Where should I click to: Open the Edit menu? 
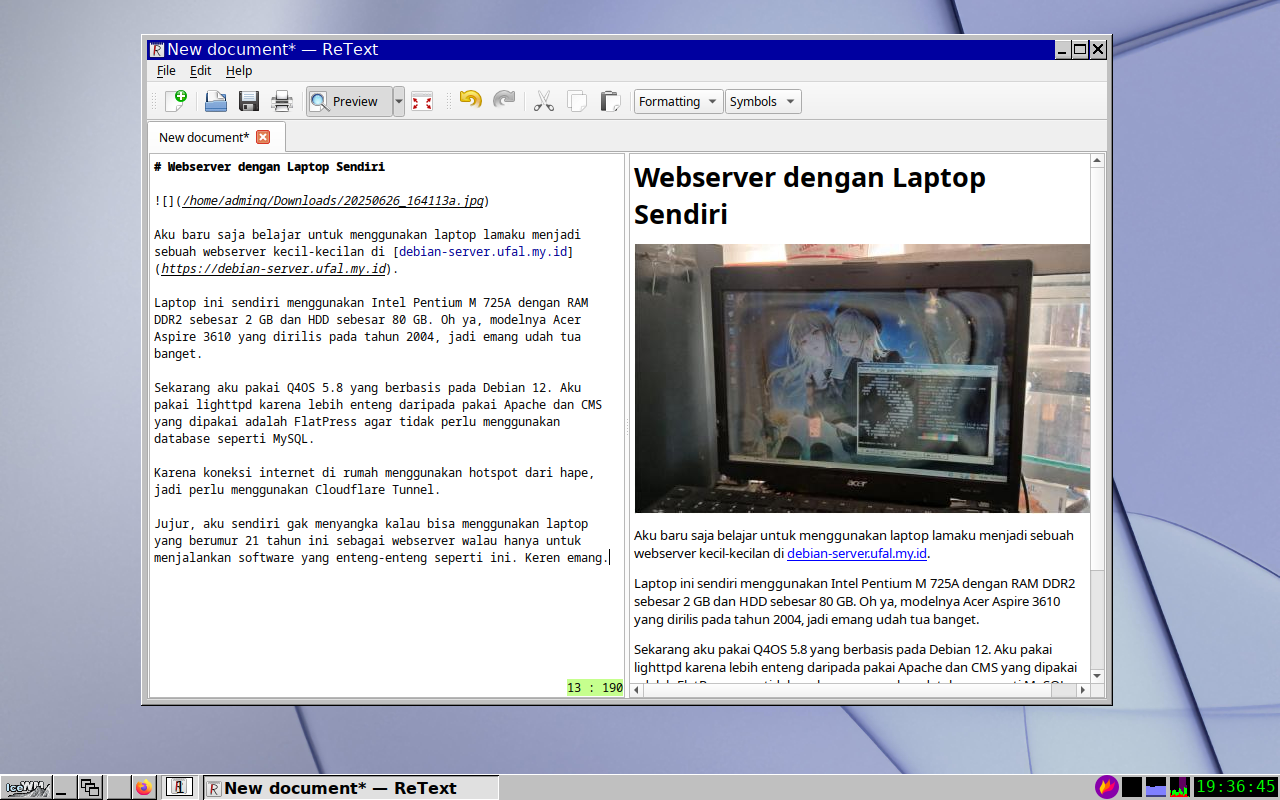pyautogui.click(x=201, y=71)
